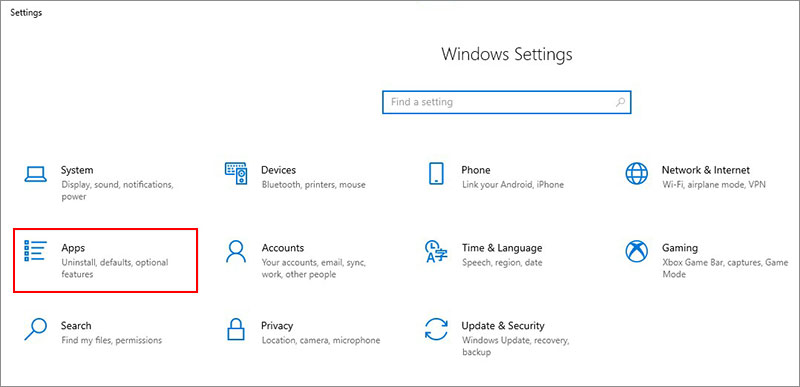Click 'Speech, region, date' description
The height and width of the screenshot is (387, 800).
[x=502, y=263]
